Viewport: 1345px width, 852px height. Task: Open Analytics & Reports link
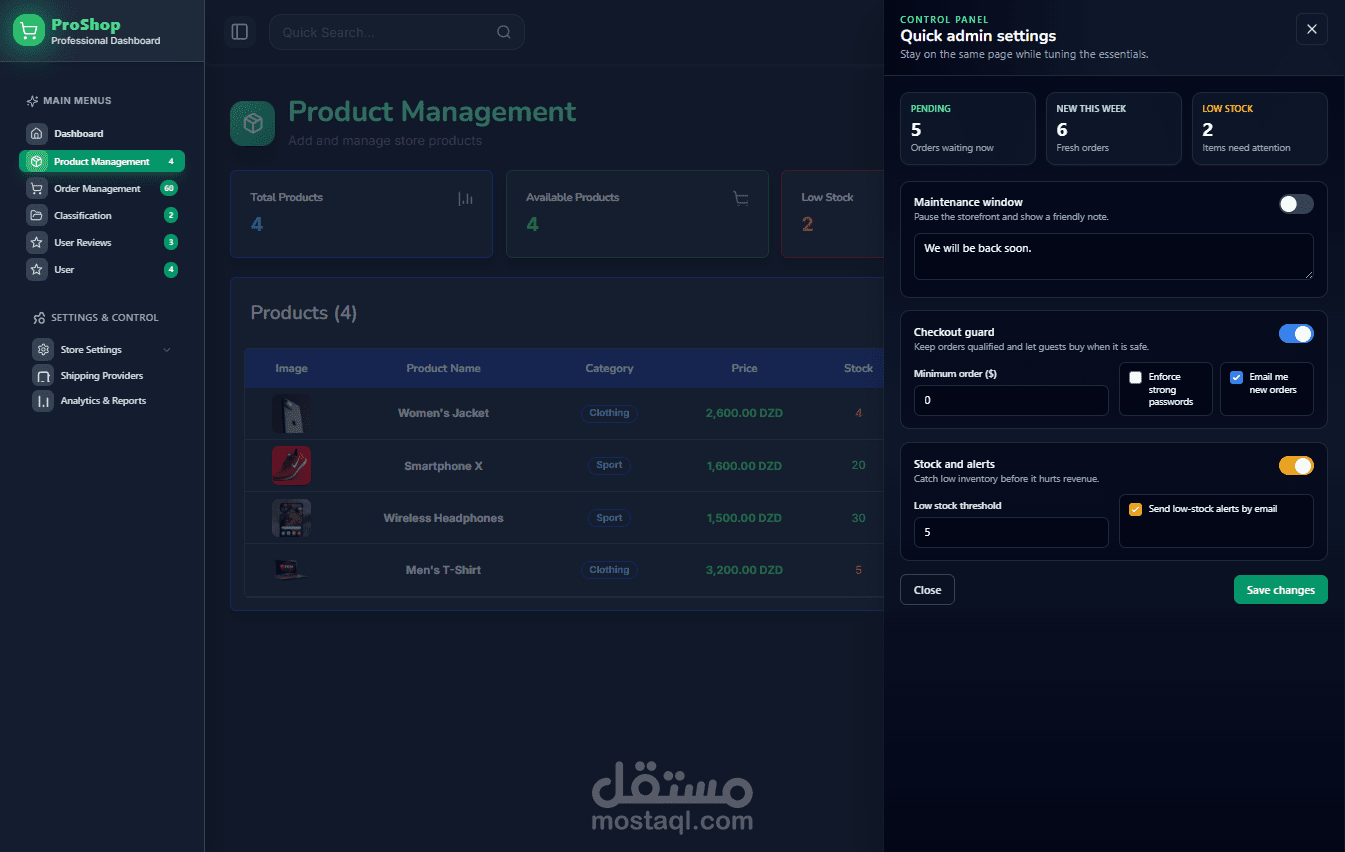102,401
